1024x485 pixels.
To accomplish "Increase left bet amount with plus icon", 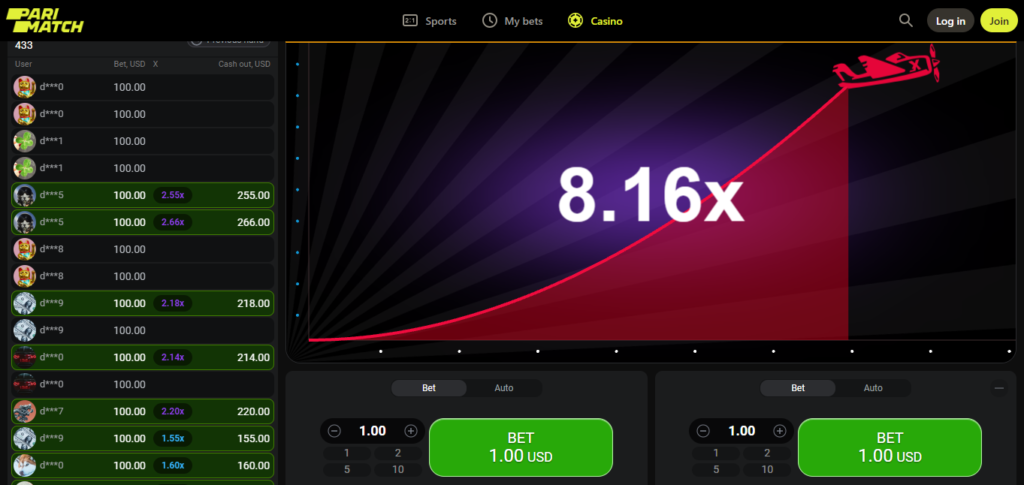I will pos(411,431).
